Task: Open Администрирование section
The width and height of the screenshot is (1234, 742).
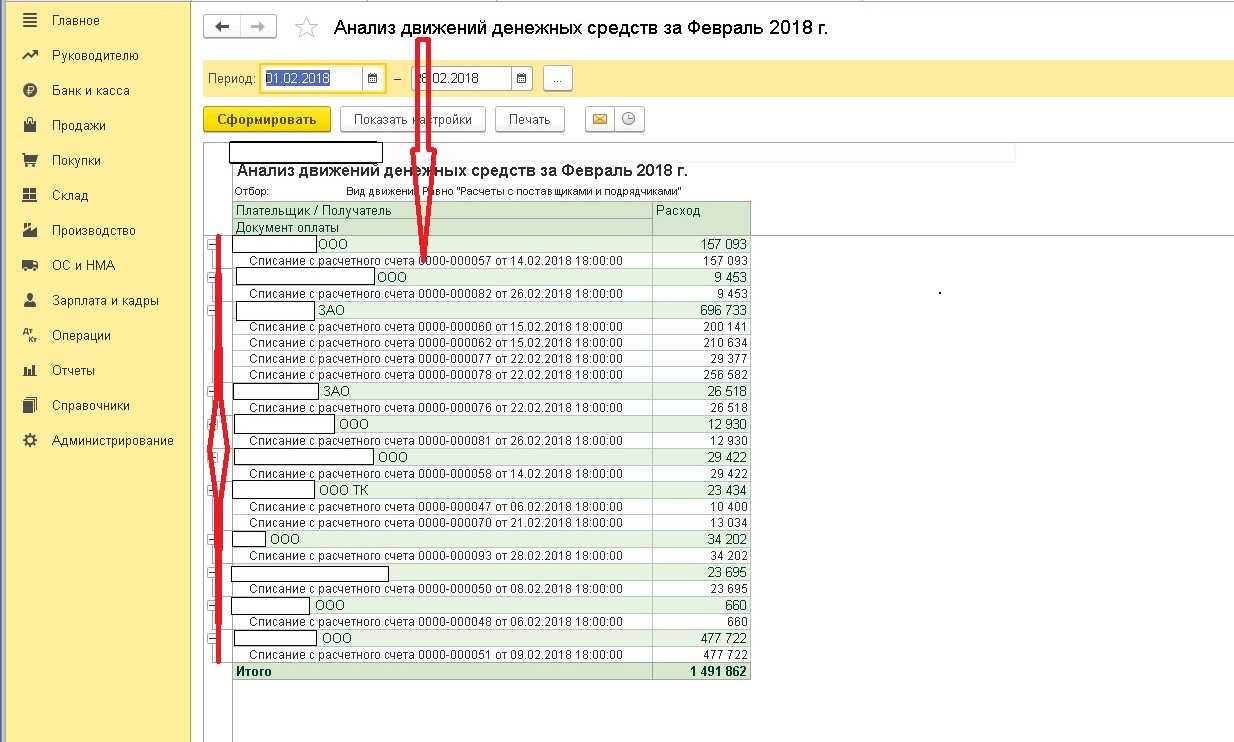Action: [x=113, y=440]
